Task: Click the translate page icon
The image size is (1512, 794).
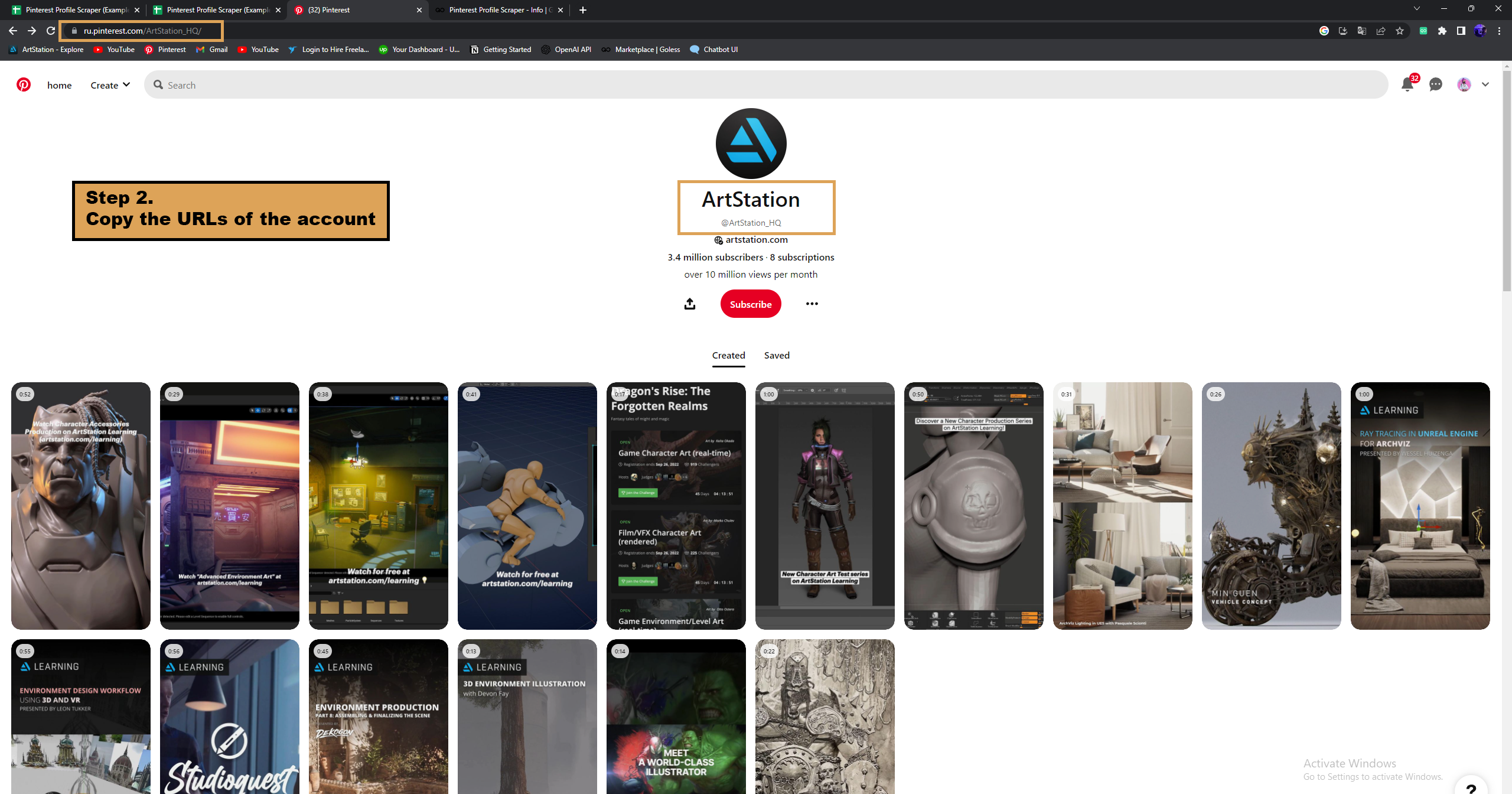Action: click(x=1362, y=31)
